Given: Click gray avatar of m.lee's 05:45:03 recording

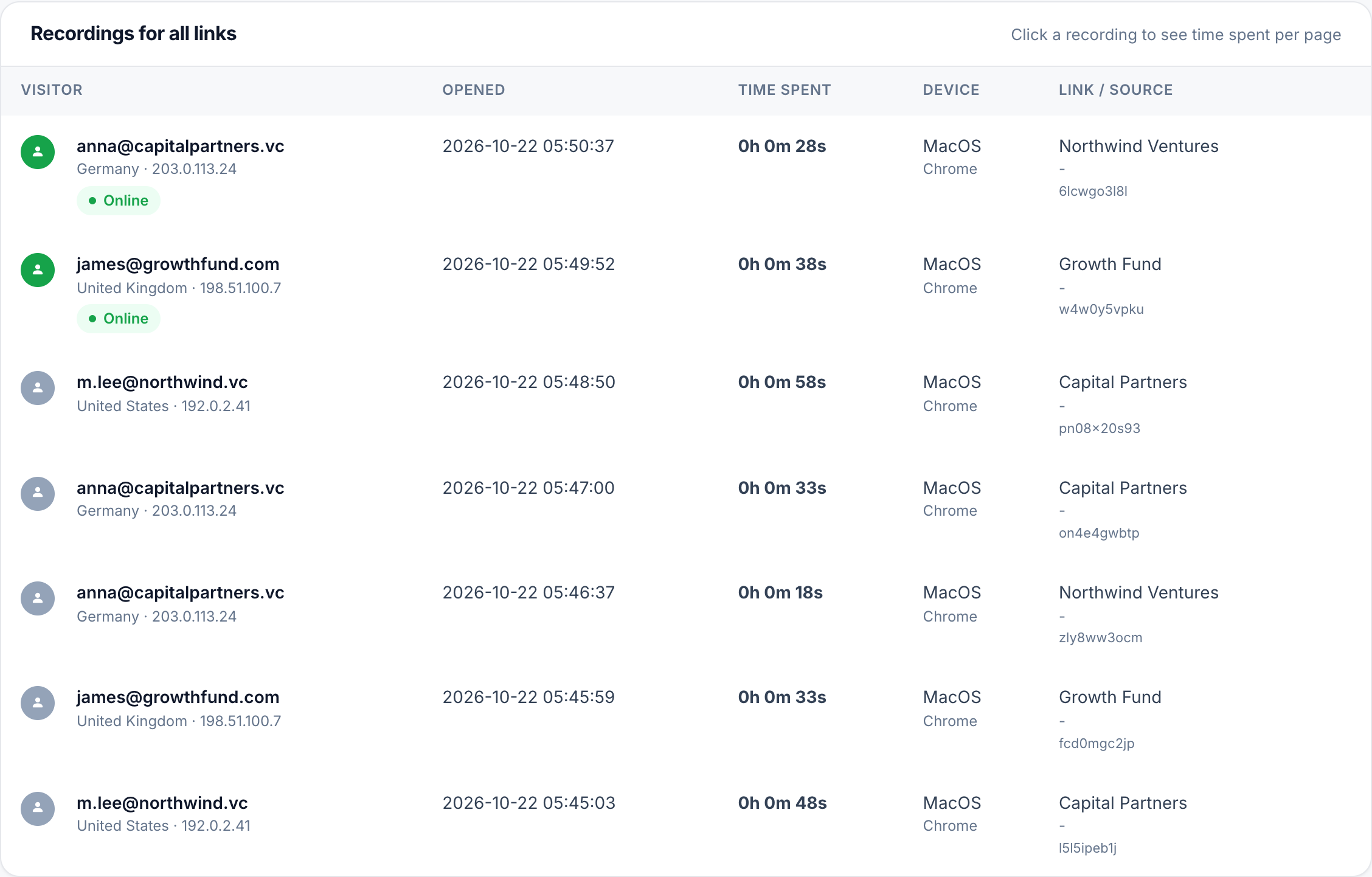Looking at the screenshot, I should point(38,809).
